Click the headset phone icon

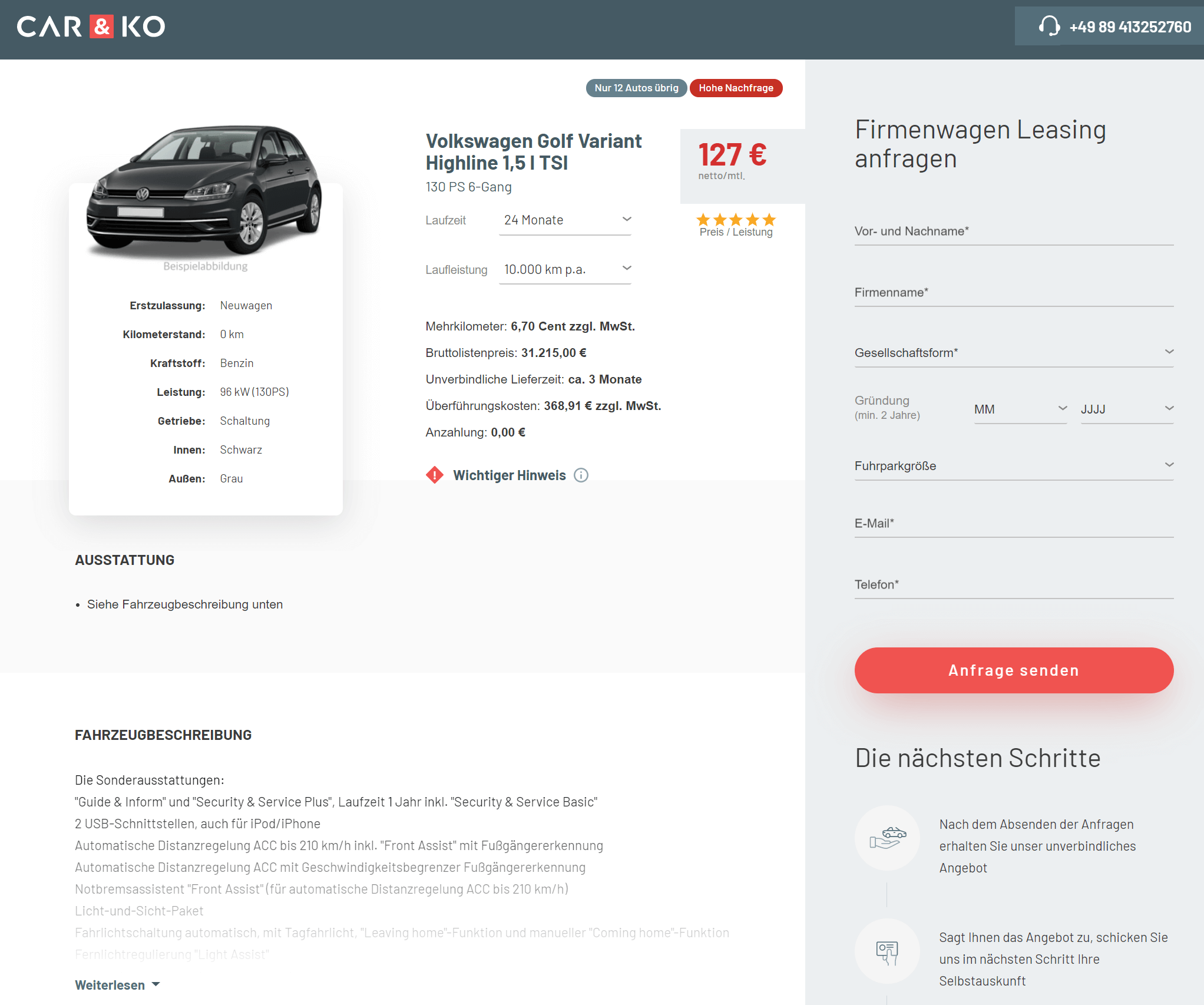click(1049, 27)
